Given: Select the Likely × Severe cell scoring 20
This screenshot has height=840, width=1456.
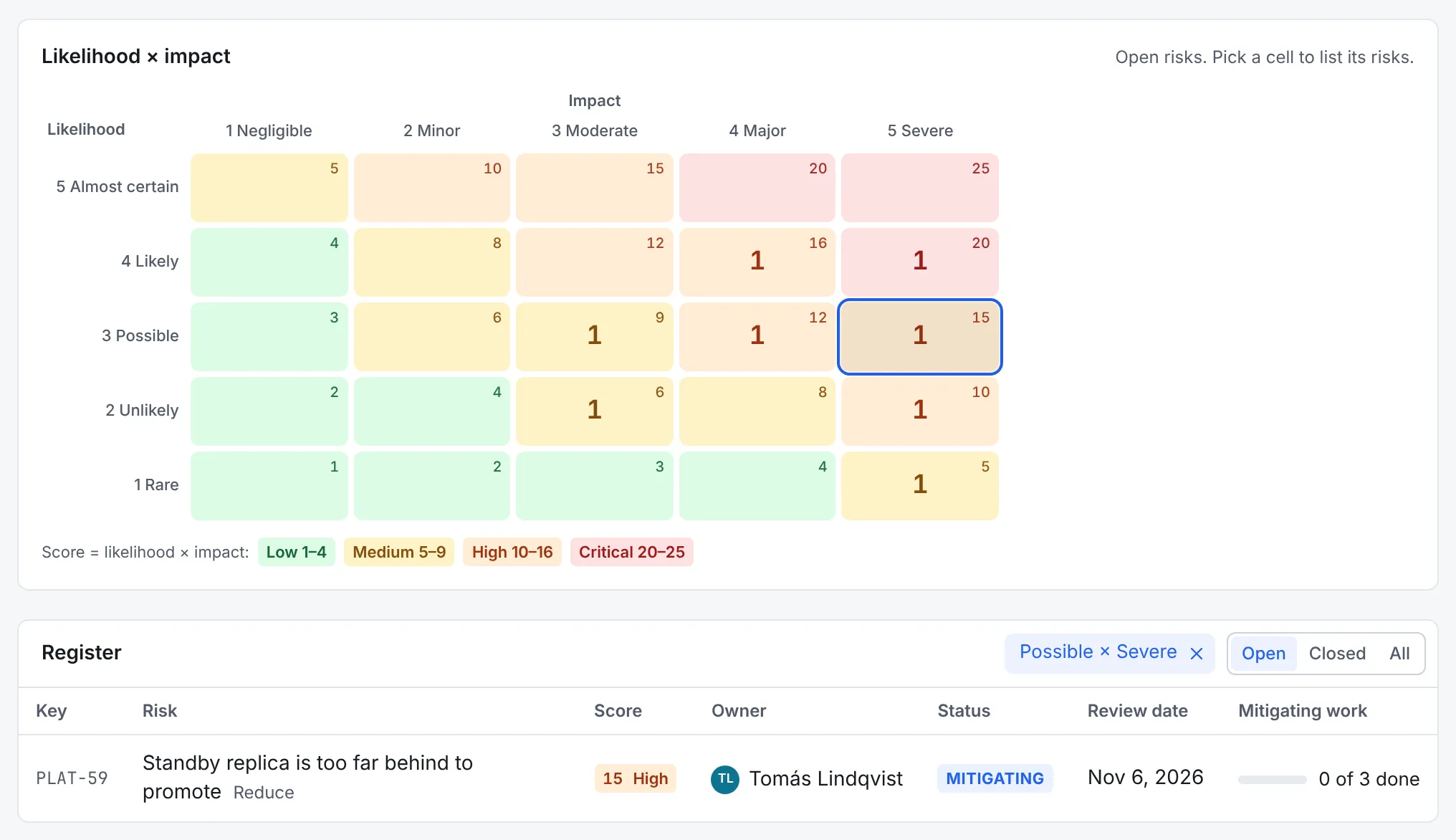Looking at the screenshot, I should [920, 262].
